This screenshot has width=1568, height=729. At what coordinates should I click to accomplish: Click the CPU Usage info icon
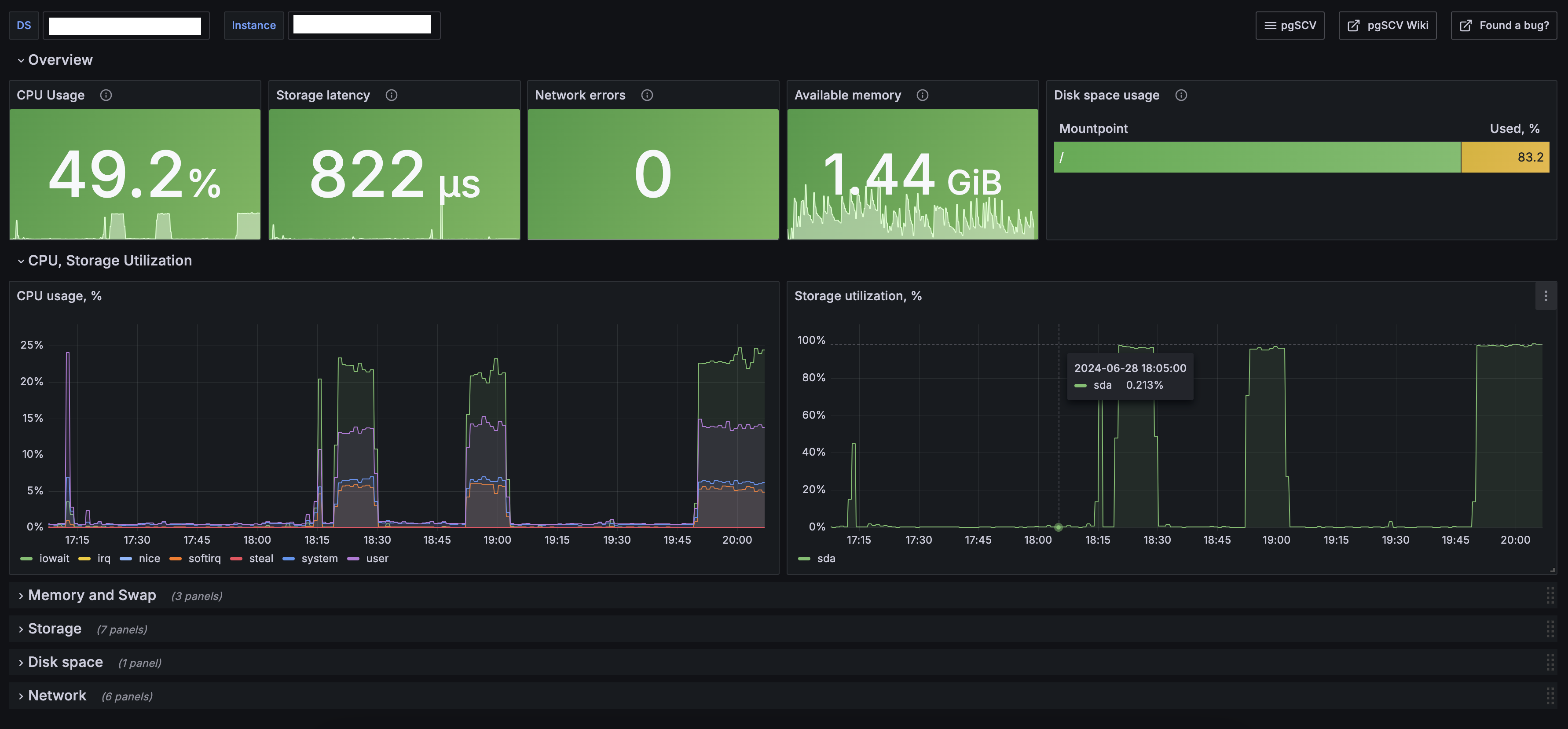106,95
